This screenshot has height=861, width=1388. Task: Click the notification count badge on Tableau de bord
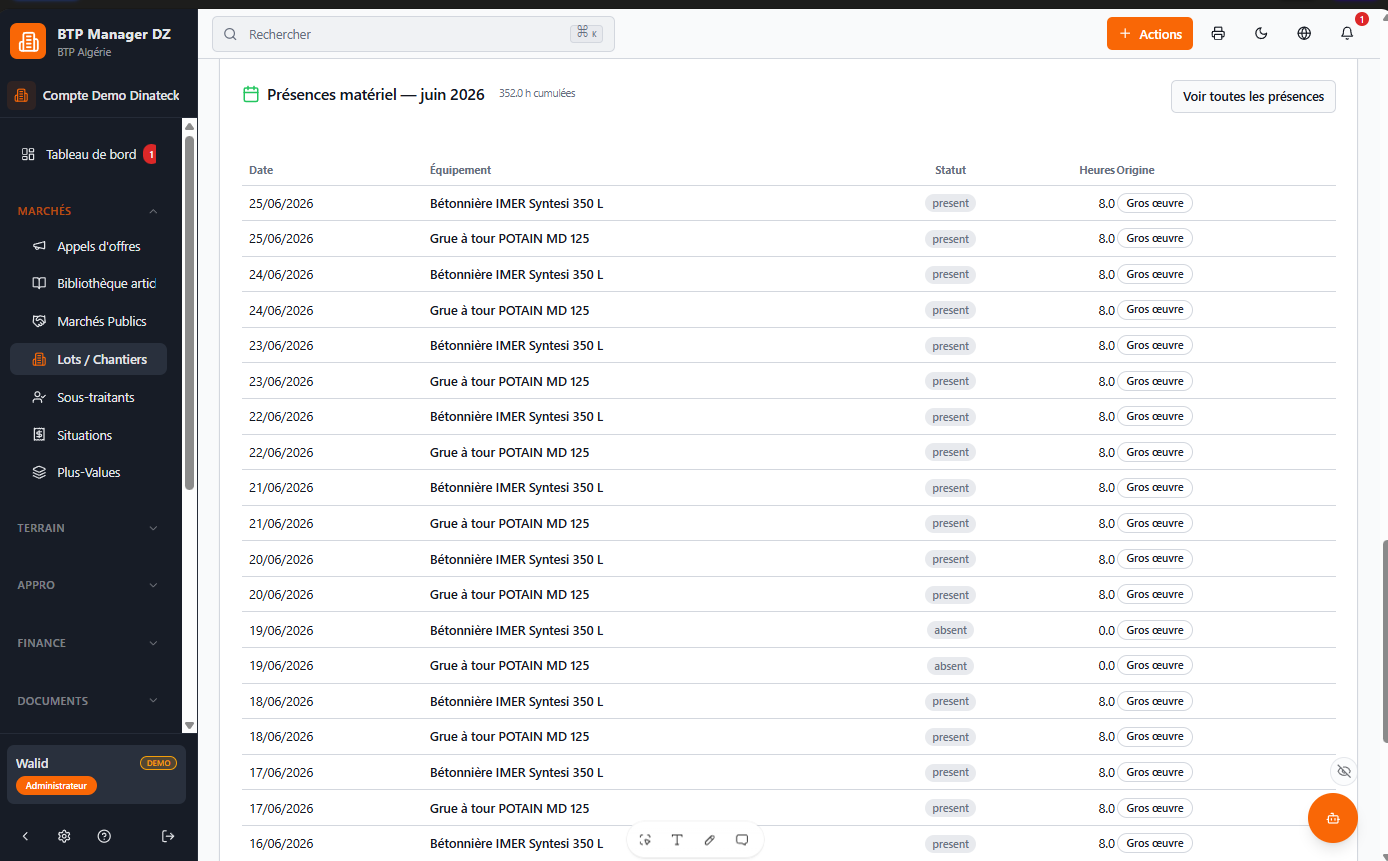tap(150, 154)
